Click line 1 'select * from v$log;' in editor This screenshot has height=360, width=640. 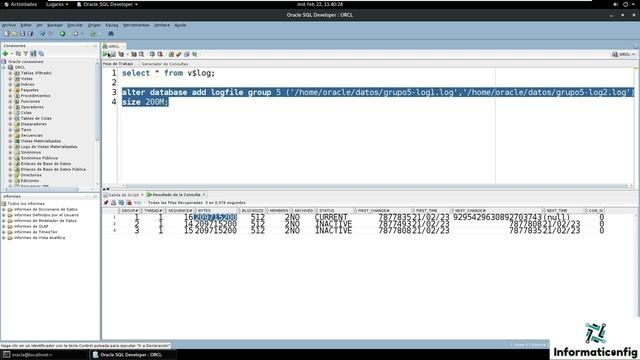pyautogui.click(x=168, y=73)
